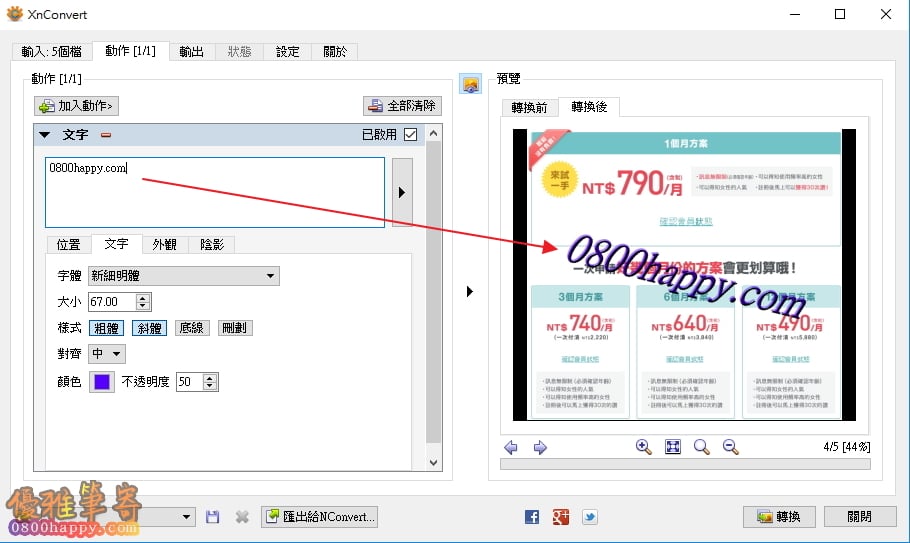
Task: Increase font size with up stepper
Action: [143, 298]
